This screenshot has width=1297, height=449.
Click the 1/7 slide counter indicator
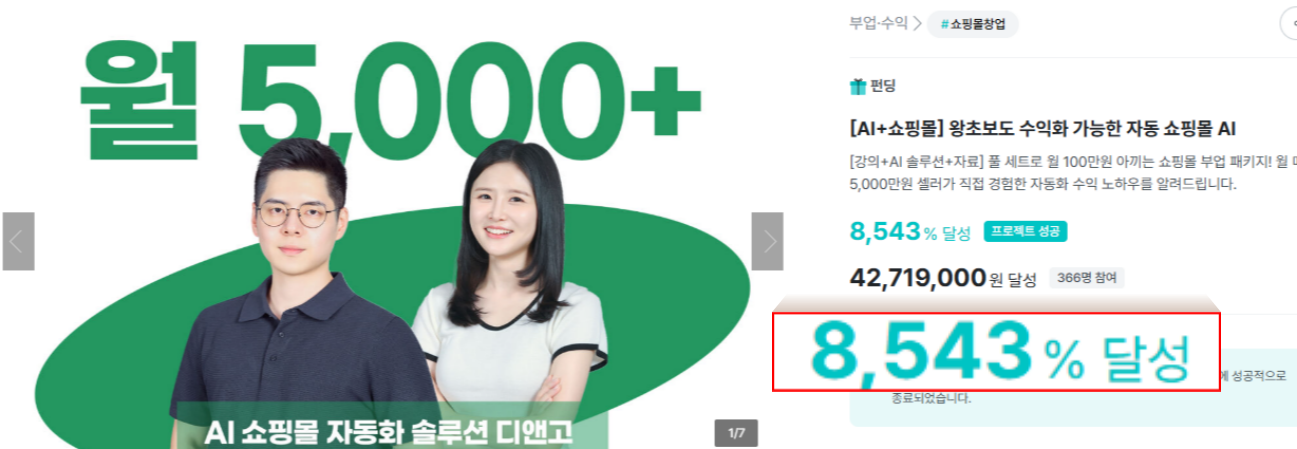click(x=736, y=433)
